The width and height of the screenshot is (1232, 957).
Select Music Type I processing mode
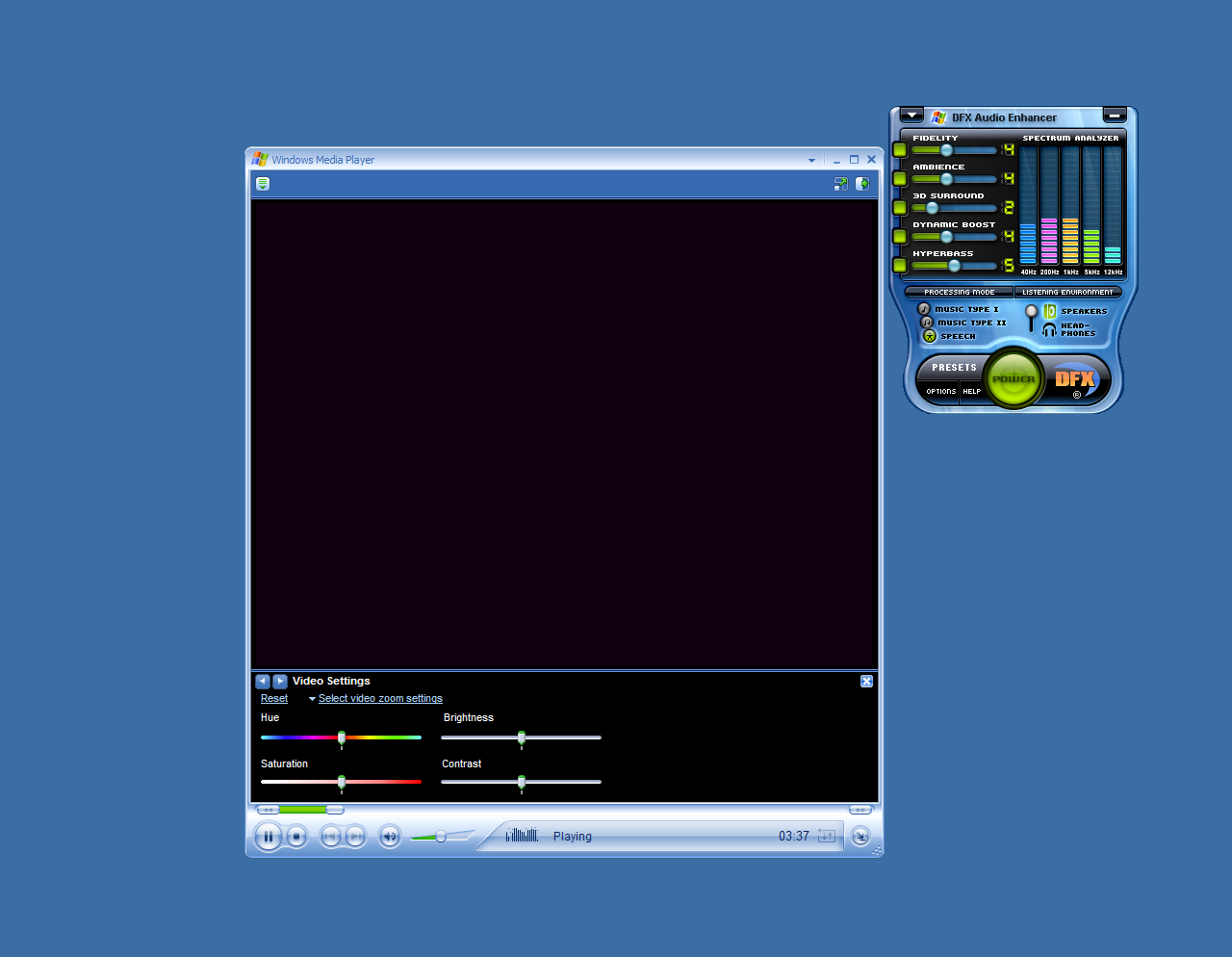point(924,309)
